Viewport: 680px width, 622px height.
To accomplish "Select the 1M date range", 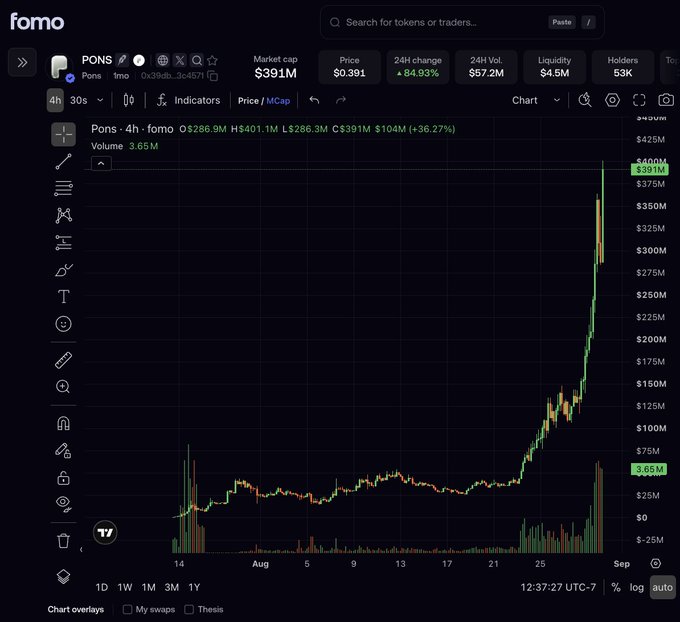I will [148, 587].
